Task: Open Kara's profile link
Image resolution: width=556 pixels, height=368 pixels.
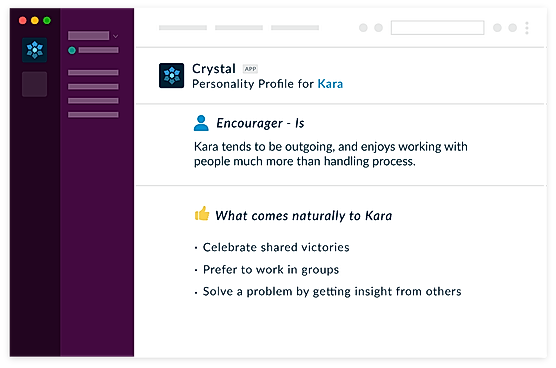Action: coord(330,84)
